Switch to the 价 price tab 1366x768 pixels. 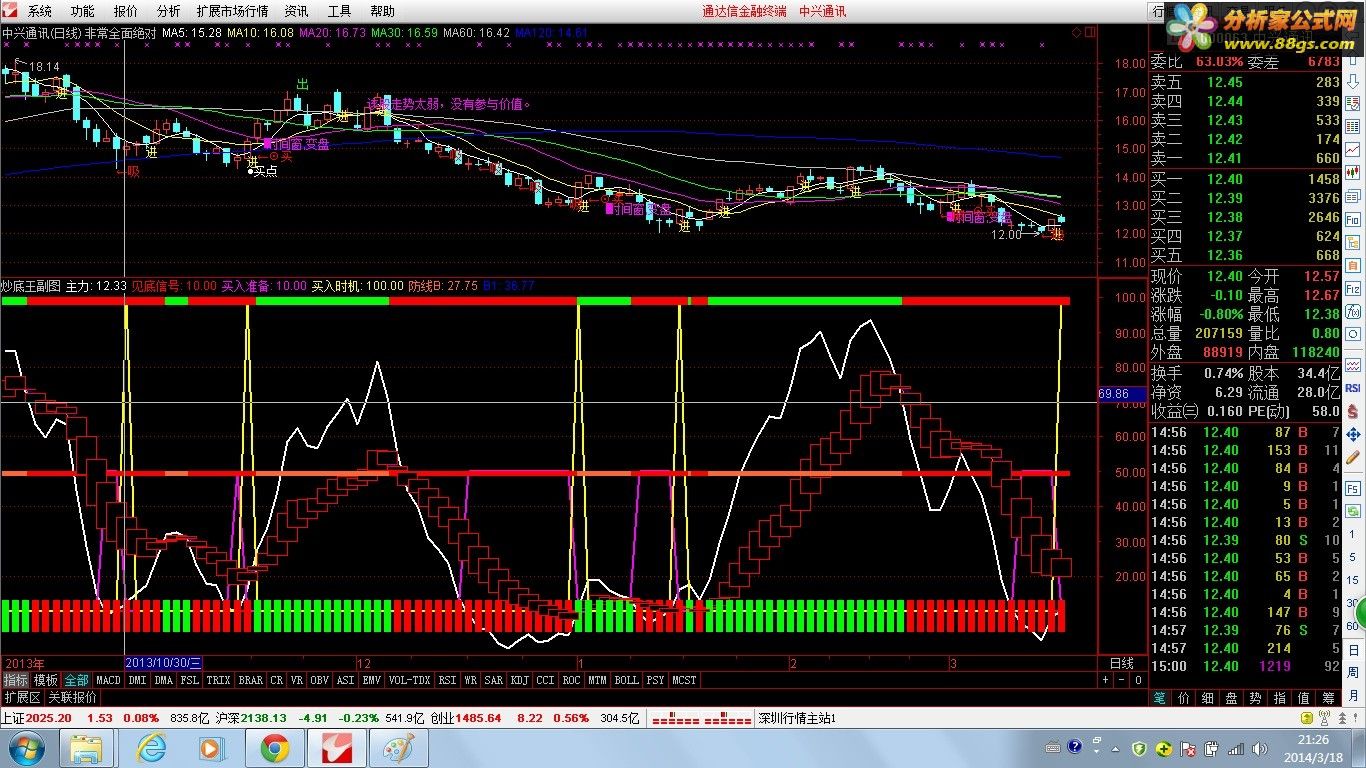[x=1184, y=698]
